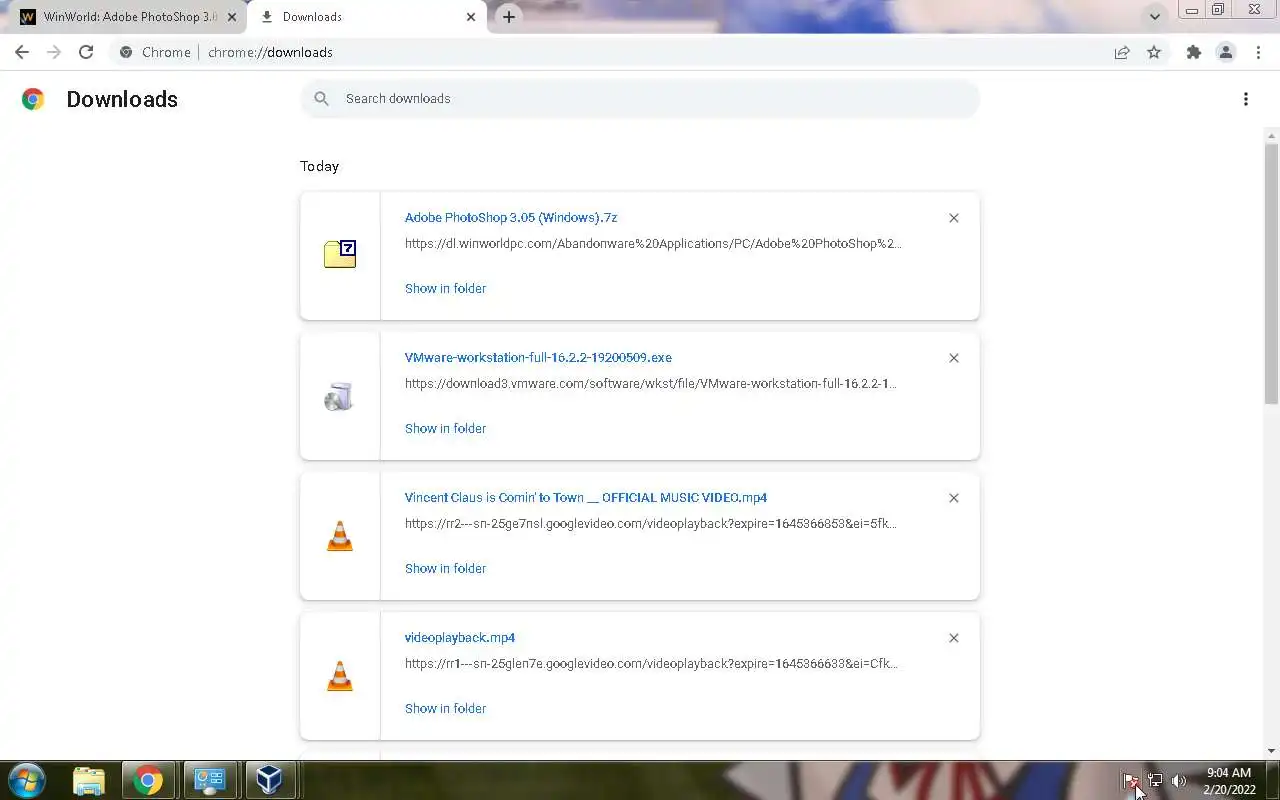Click the search magnifier icon

321,98
